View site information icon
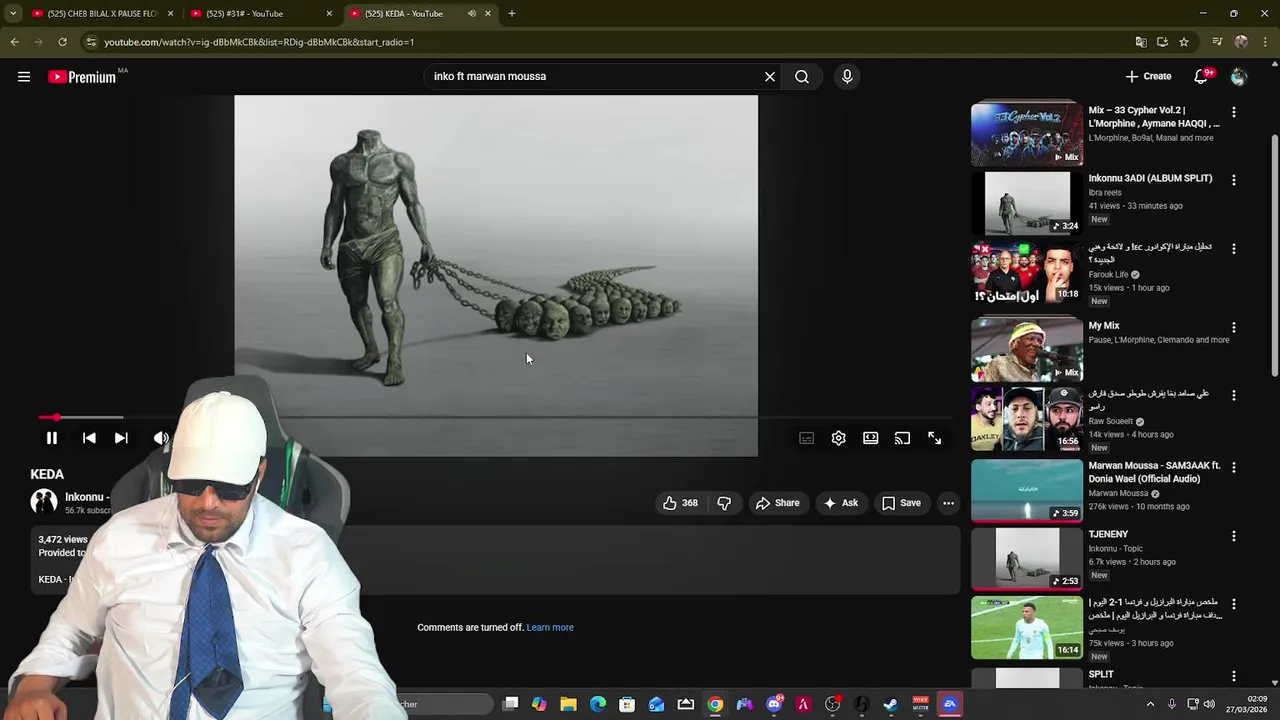 click(91, 42)
